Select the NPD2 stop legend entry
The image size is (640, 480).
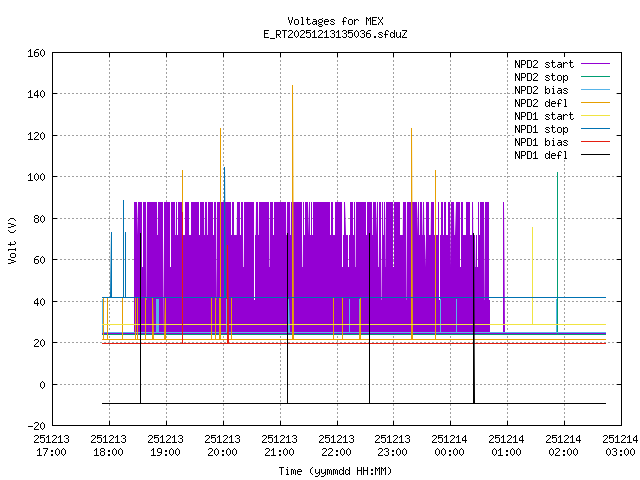click(x=541, y=77)
